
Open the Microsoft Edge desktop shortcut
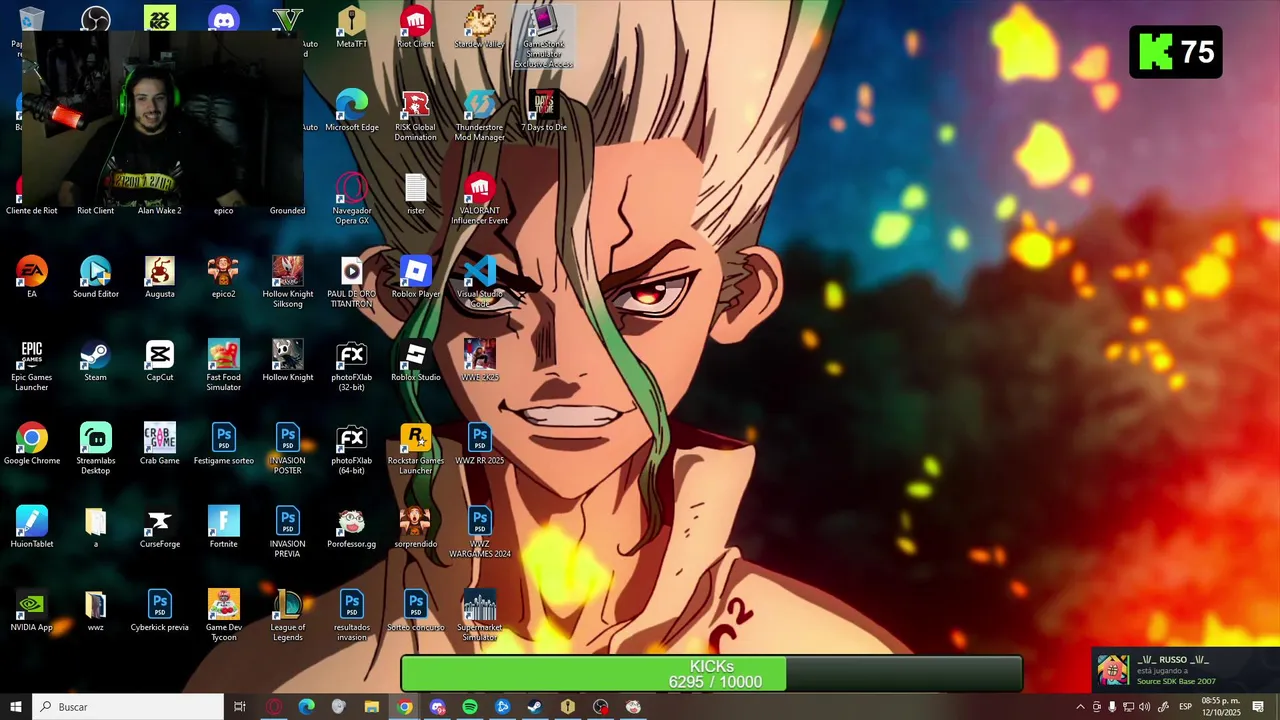click(352, 111)
